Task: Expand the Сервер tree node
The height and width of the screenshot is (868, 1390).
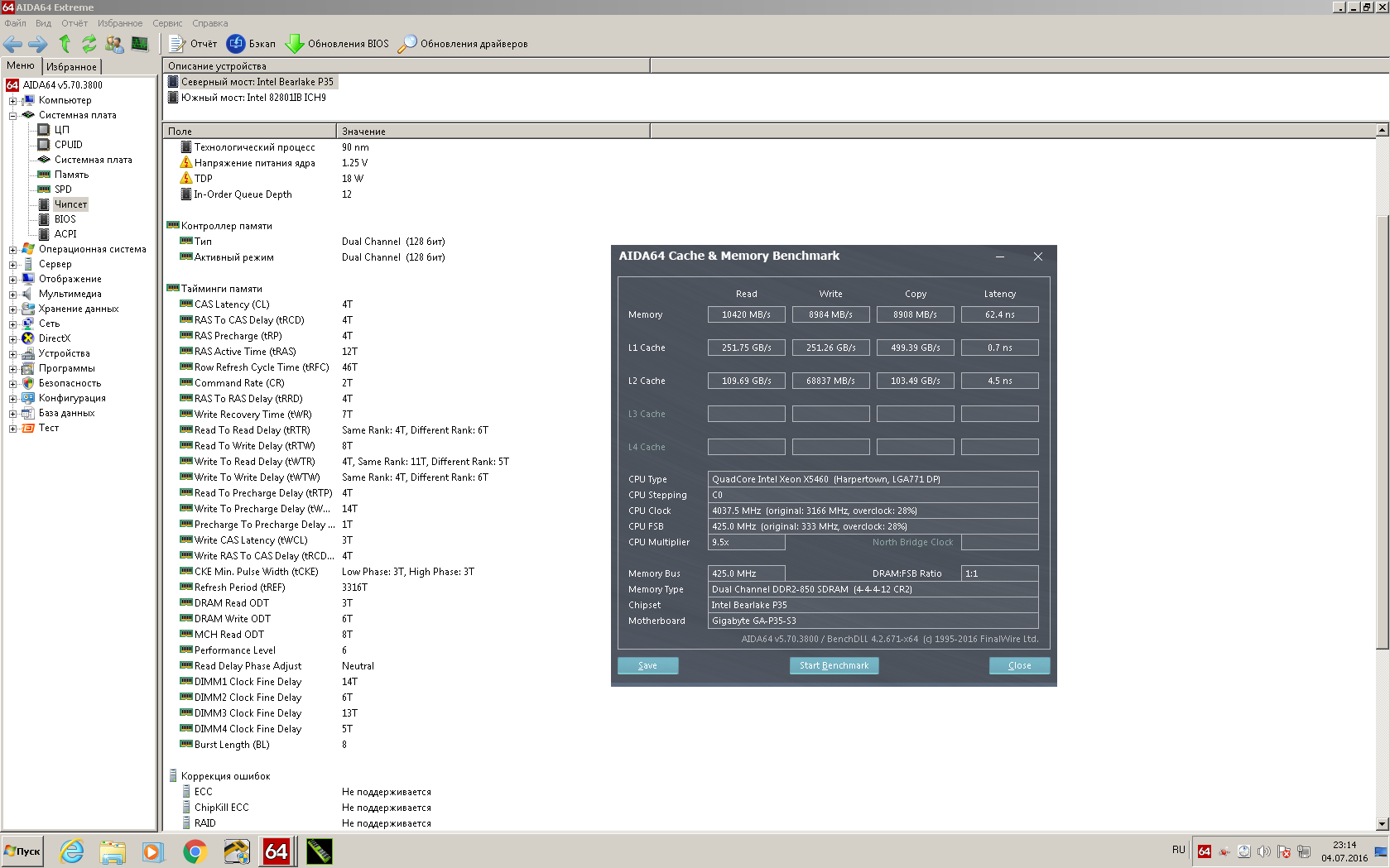Action: pos(12,265)
